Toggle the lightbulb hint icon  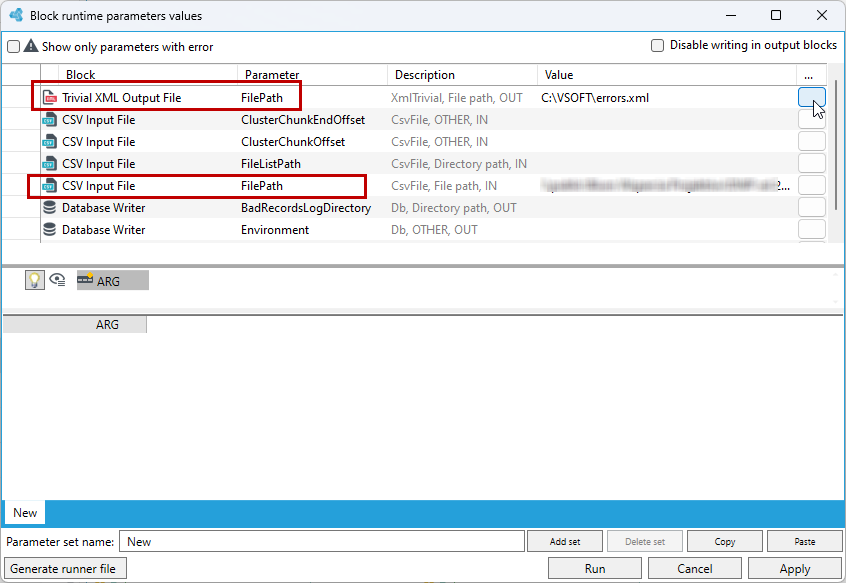(x=35, y=280)
